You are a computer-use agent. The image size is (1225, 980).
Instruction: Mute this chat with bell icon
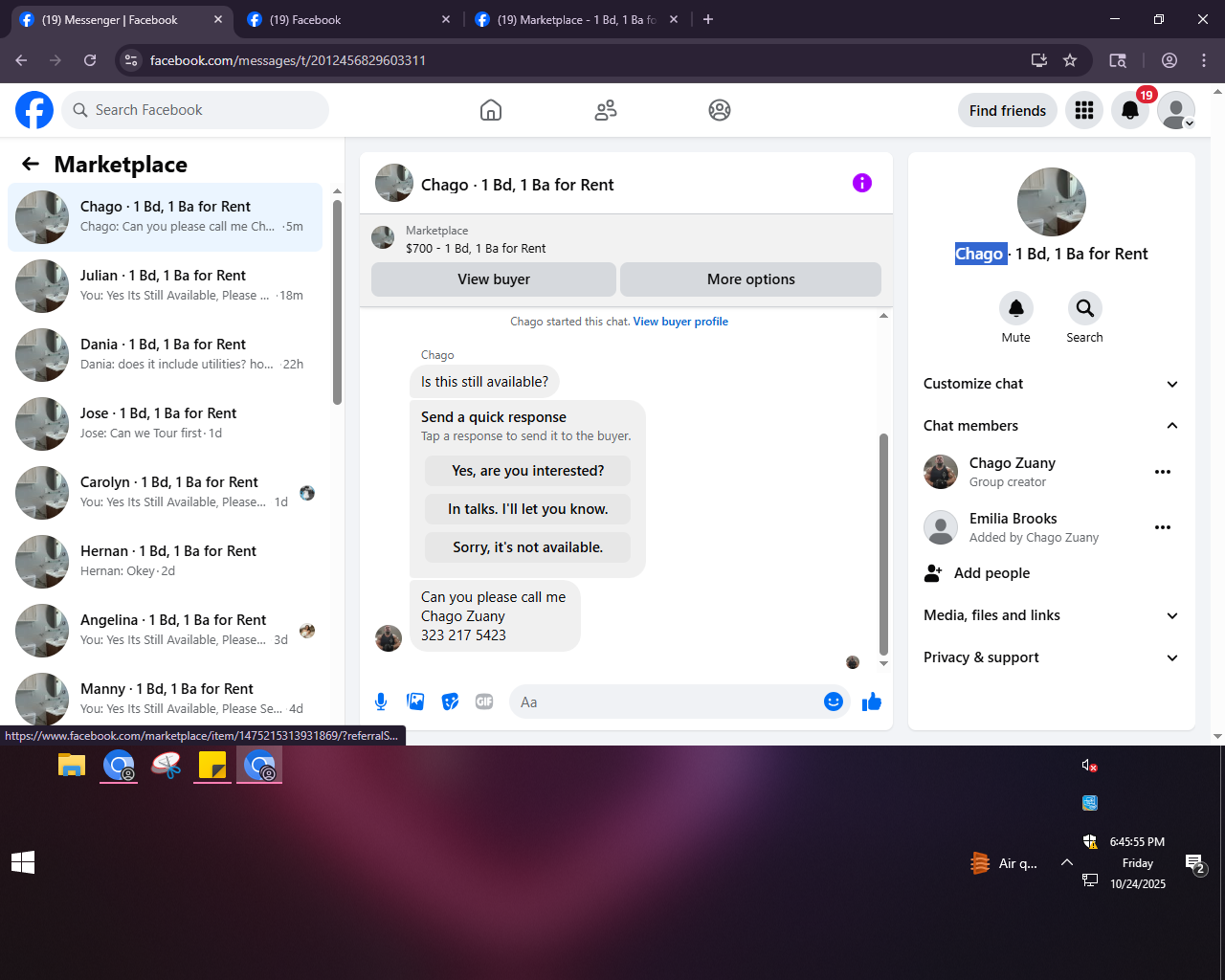[1016, 308]
